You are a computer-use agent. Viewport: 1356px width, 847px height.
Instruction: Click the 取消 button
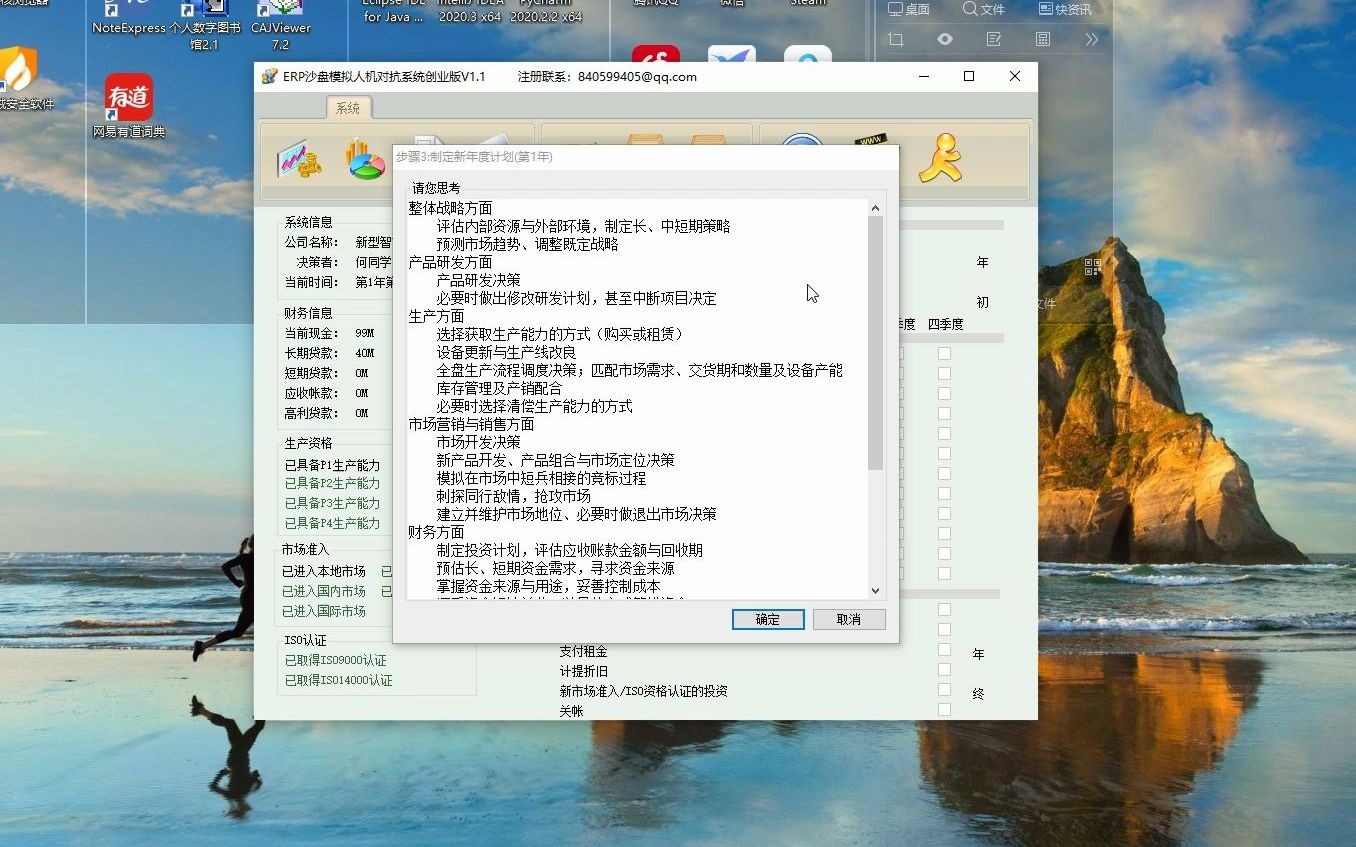(849, 619)
